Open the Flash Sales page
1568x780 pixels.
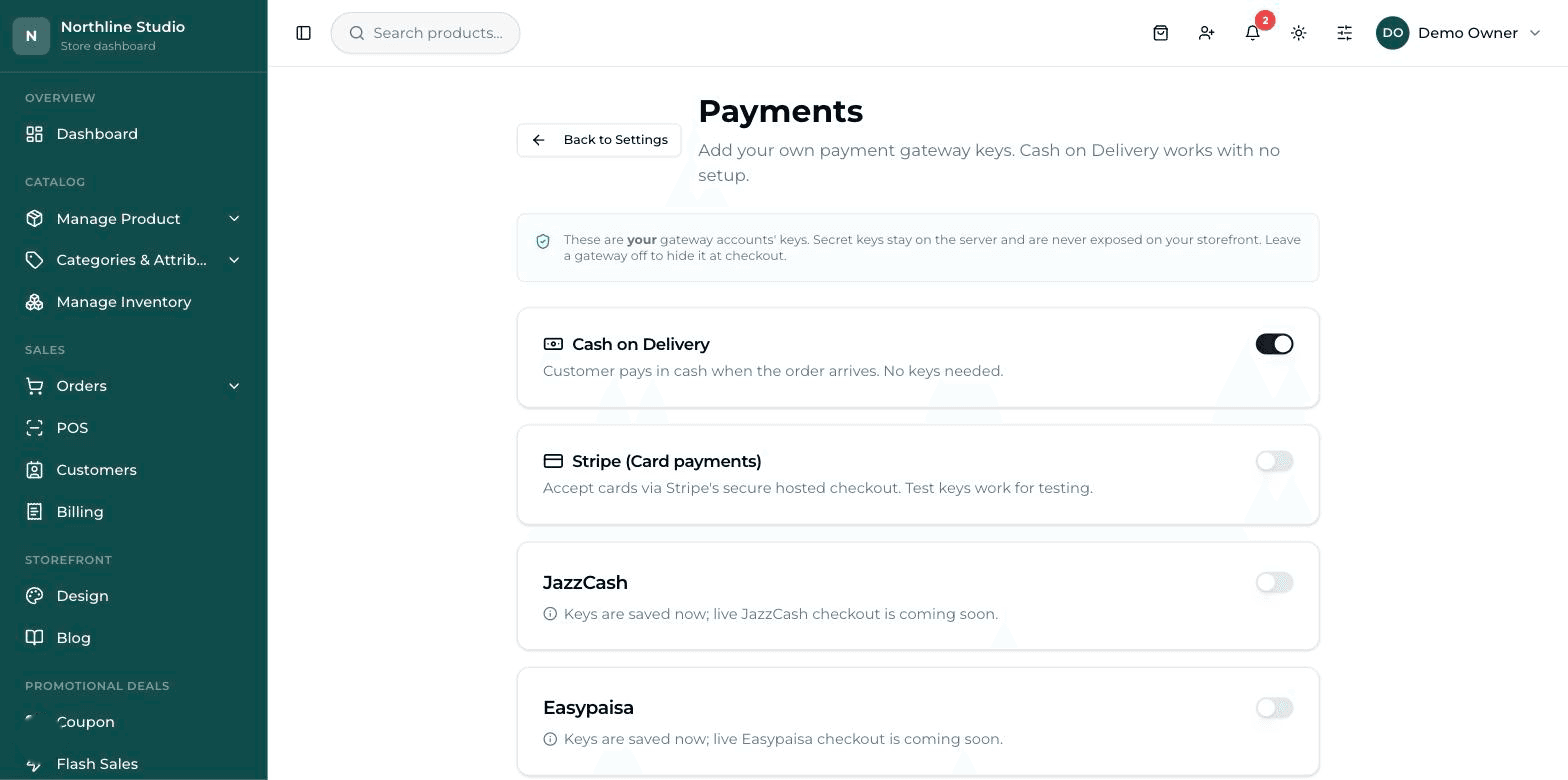133,764
